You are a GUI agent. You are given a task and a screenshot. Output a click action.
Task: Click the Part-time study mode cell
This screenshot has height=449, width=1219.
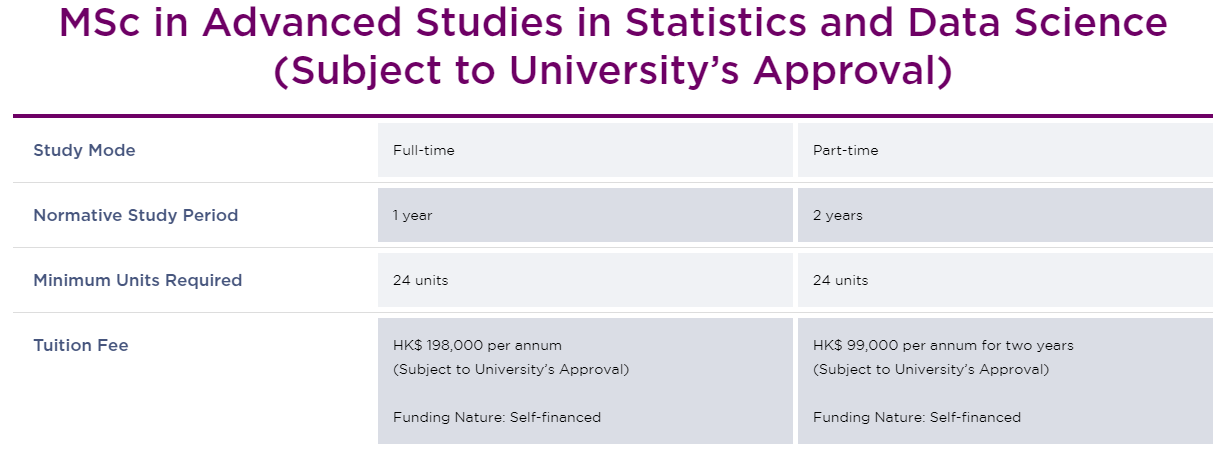pyautogui.click(x=1005, y=150)
